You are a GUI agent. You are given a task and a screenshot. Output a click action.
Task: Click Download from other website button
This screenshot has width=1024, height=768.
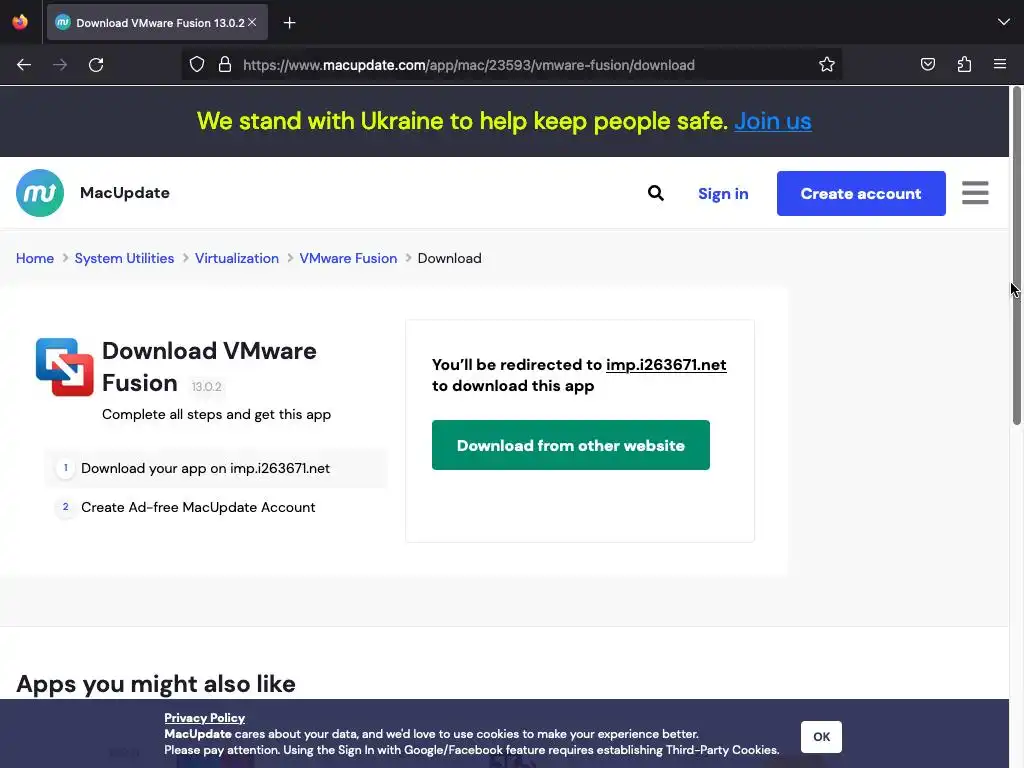[x=570, y=445]
